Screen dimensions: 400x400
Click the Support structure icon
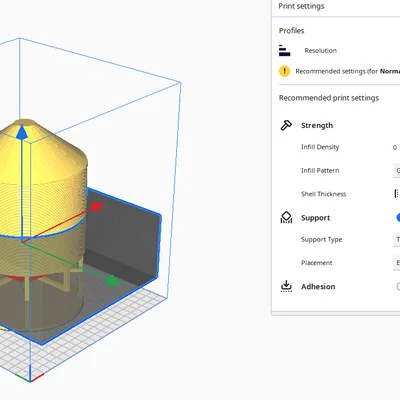pos(286,217)
